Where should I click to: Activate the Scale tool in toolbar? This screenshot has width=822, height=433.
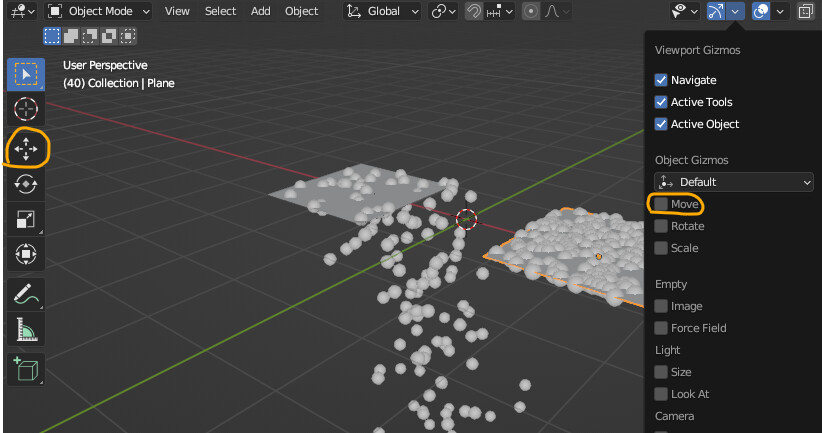tap(26, 219)
